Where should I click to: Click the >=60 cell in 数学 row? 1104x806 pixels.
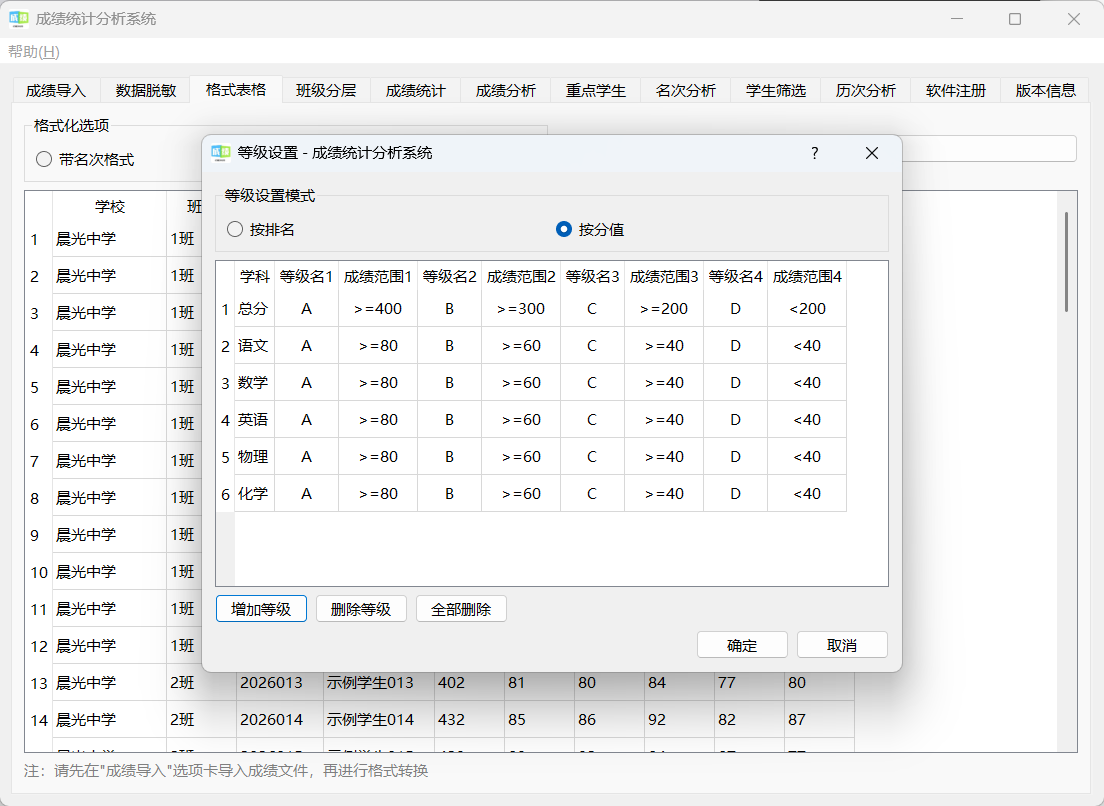coord(521,382)
